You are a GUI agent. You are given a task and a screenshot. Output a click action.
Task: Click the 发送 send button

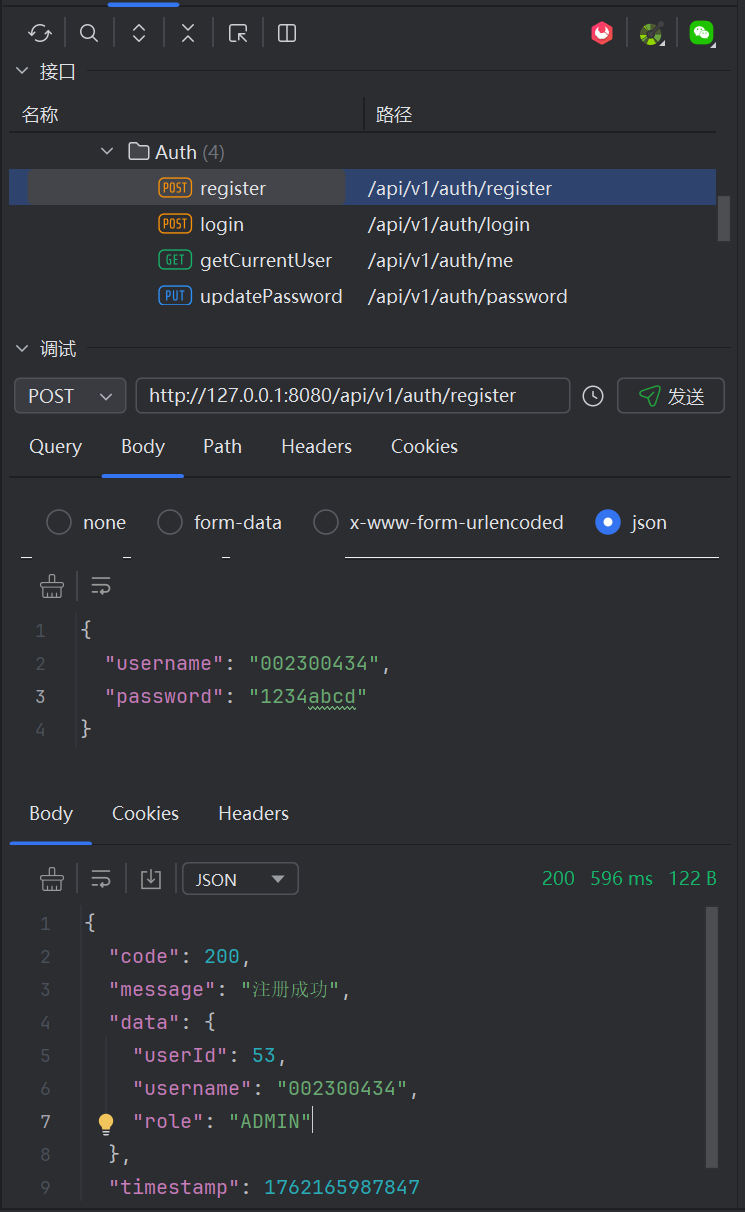(671, 396)
